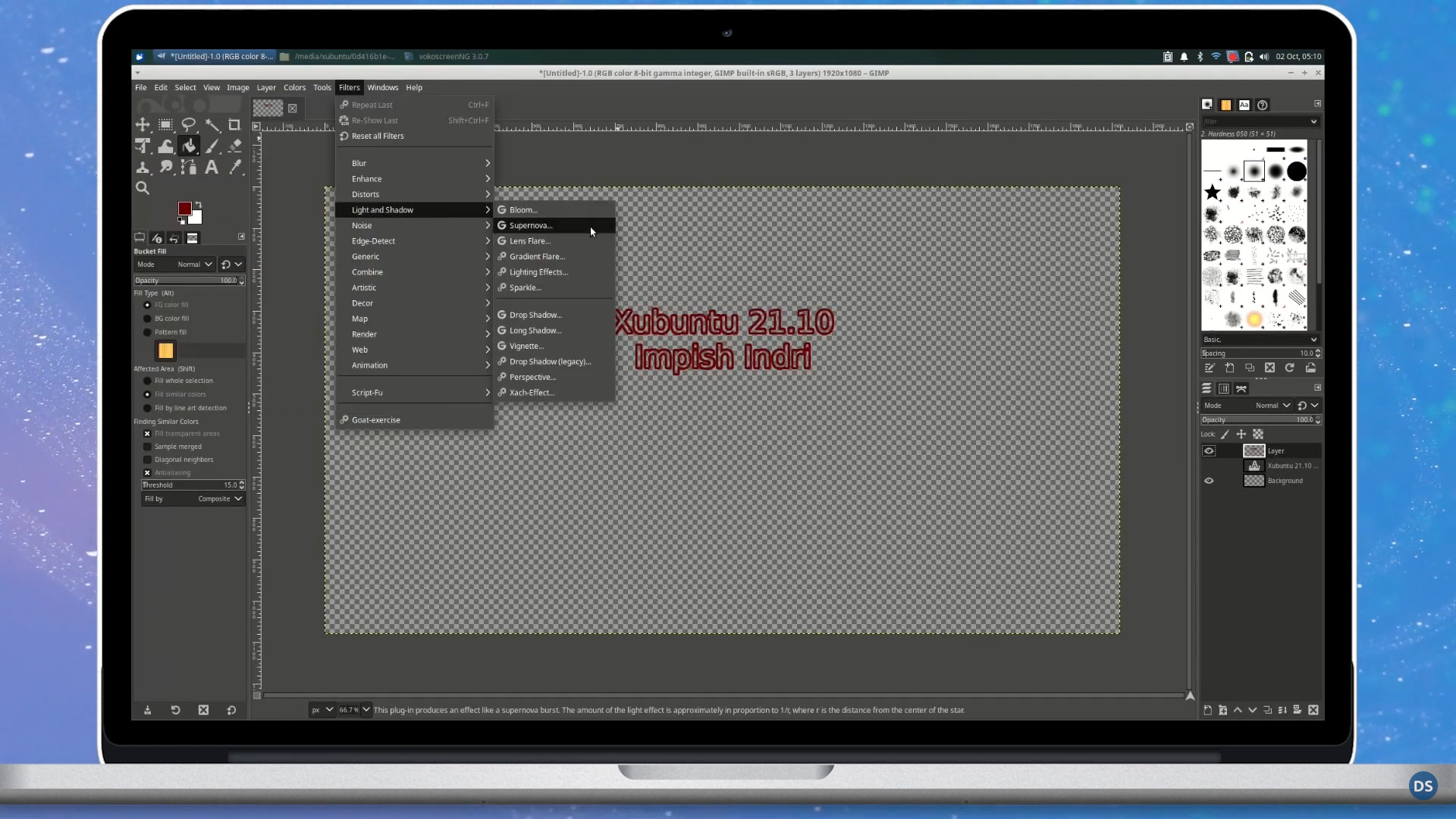Screen dimensions: 1456x819
Task: Select the Warp Transform tool
Action: click(x=165, y=146)
